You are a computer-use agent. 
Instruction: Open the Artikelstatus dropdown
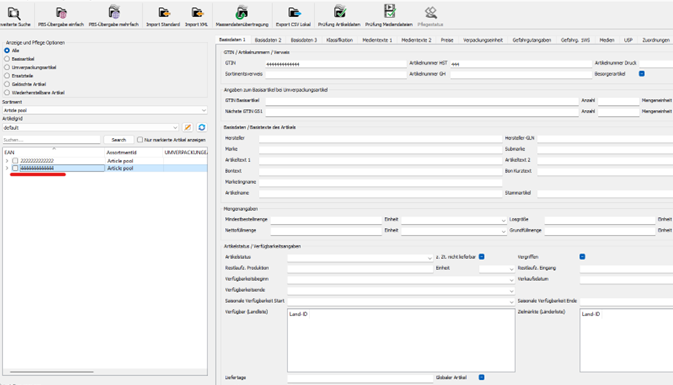[x=360, y=258]
